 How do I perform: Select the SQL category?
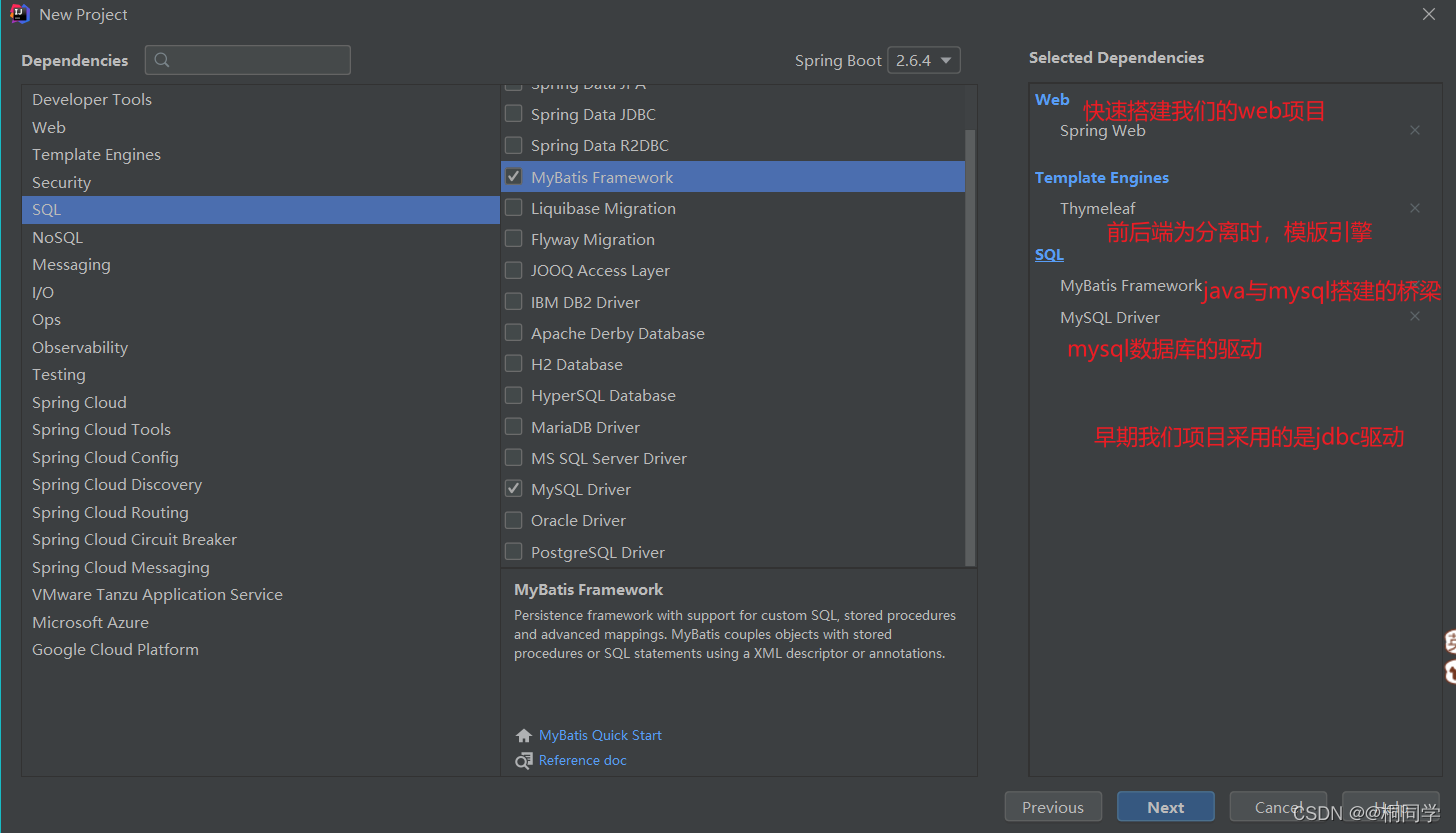click(x=260, y=209)
